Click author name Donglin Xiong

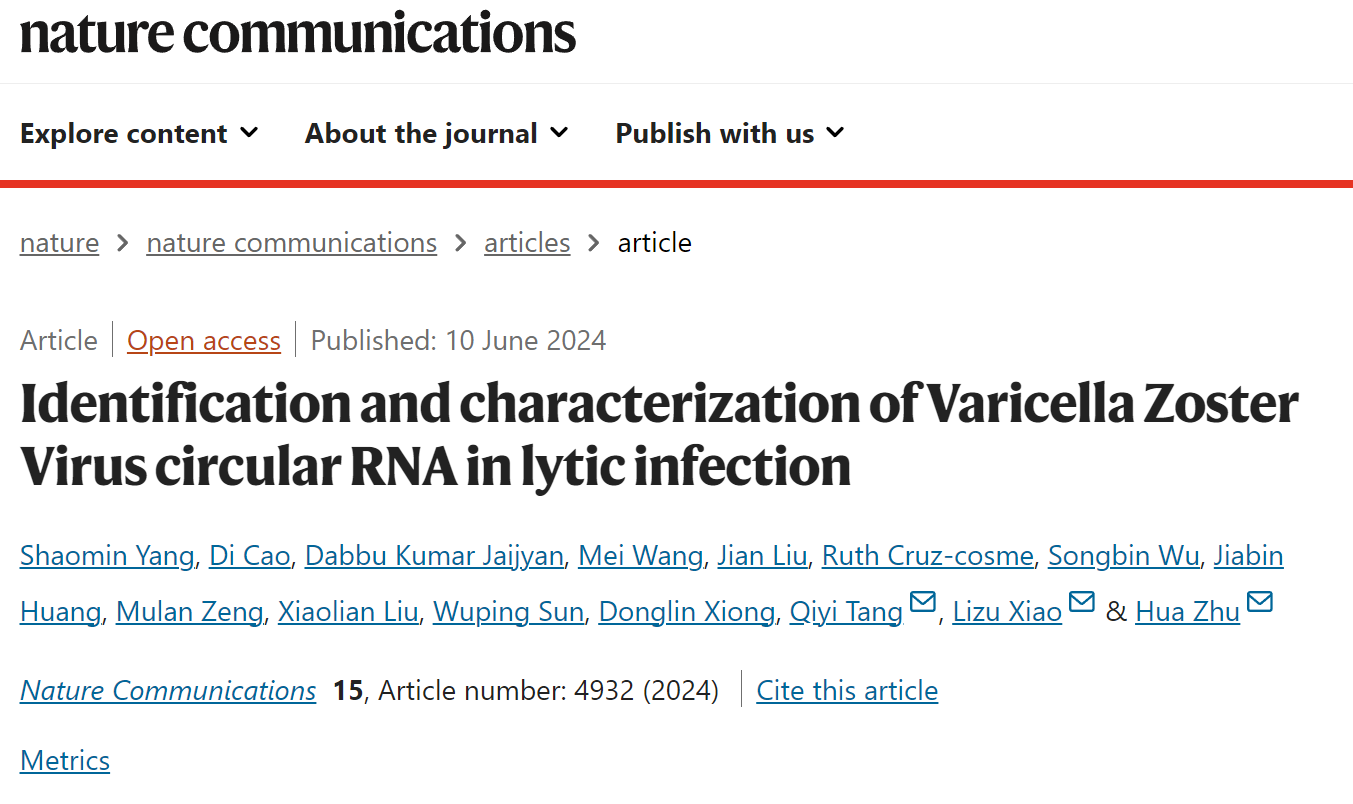(687, 612)
